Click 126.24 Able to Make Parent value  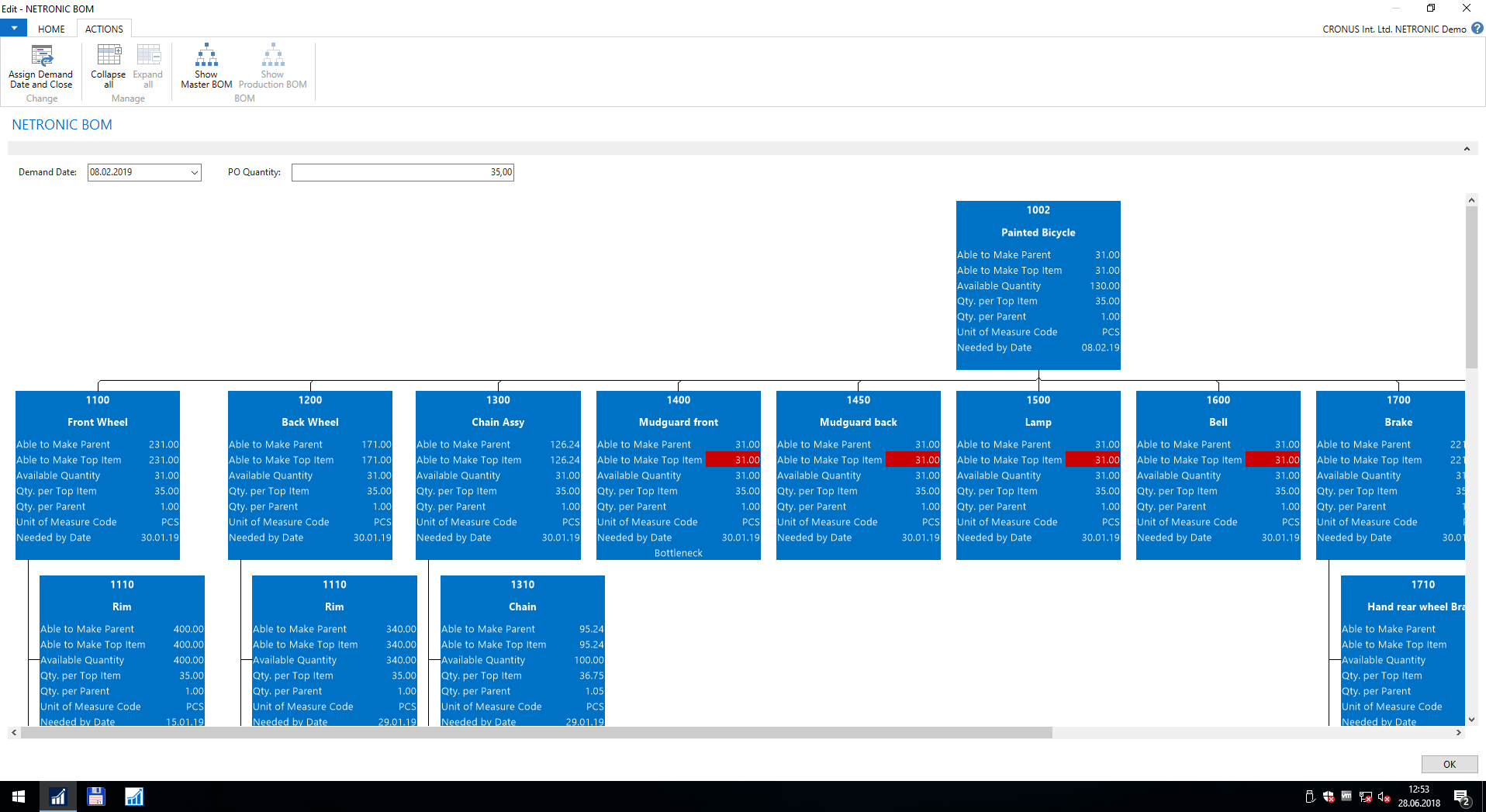(x=565, y=444)
